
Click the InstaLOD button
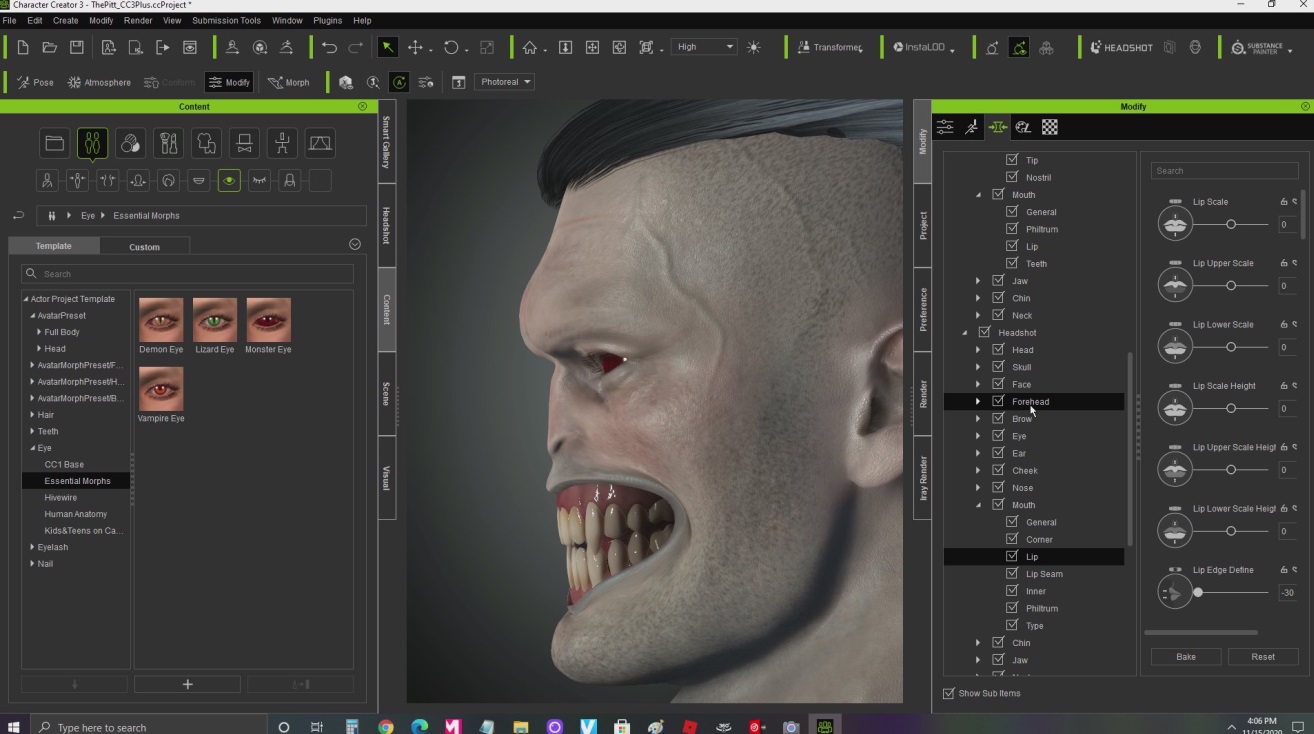[x=923, y=47]
